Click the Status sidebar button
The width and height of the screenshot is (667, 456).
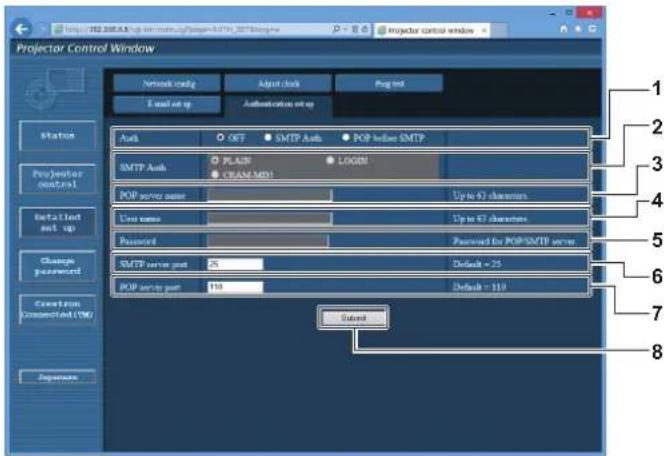tap(57, 136)
